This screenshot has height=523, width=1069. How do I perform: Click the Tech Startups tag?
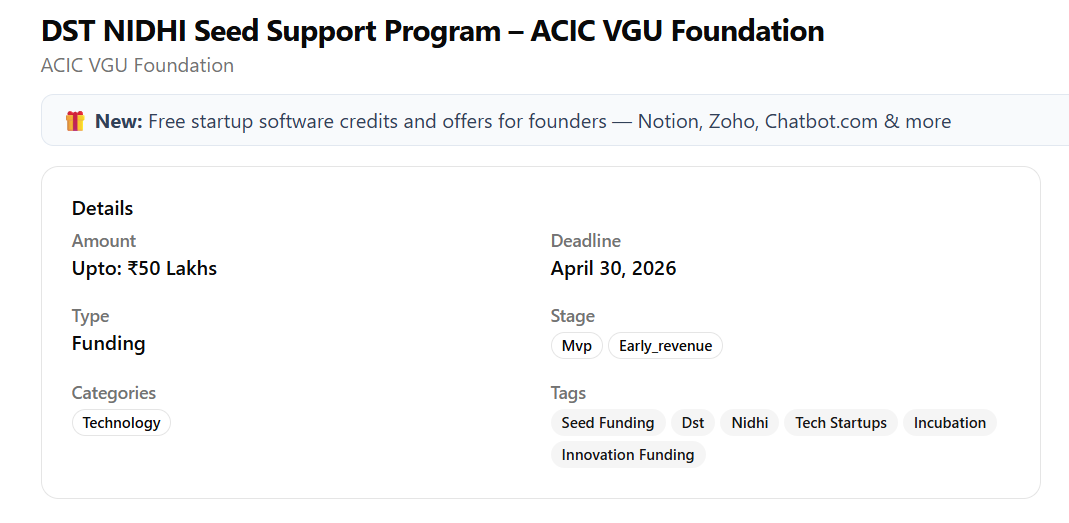click(840, 423)
